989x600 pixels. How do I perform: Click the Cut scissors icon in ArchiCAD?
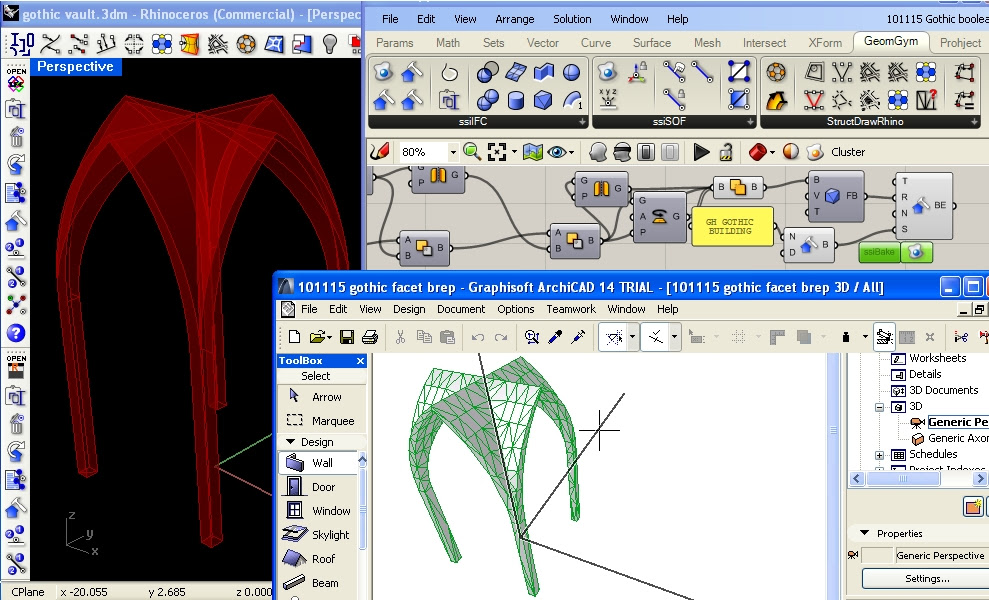coord(400,337)
